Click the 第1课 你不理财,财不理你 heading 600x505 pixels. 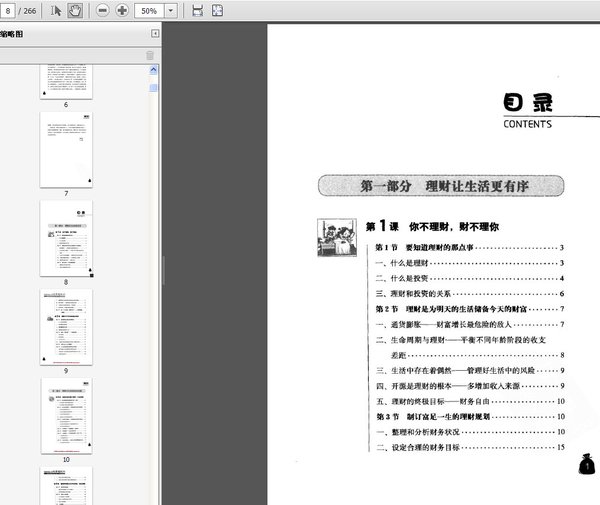pyautogui.click(x=432, y=226)
